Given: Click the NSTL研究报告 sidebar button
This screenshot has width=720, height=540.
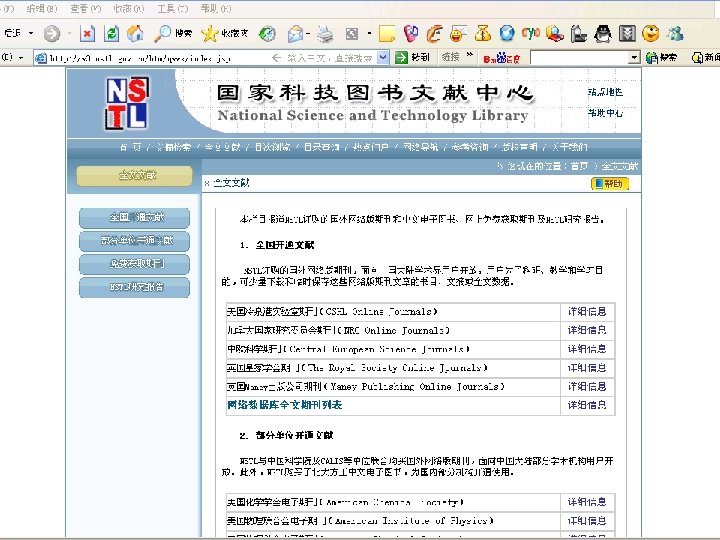Looking at the screenshot, I should tap(135, 287).
